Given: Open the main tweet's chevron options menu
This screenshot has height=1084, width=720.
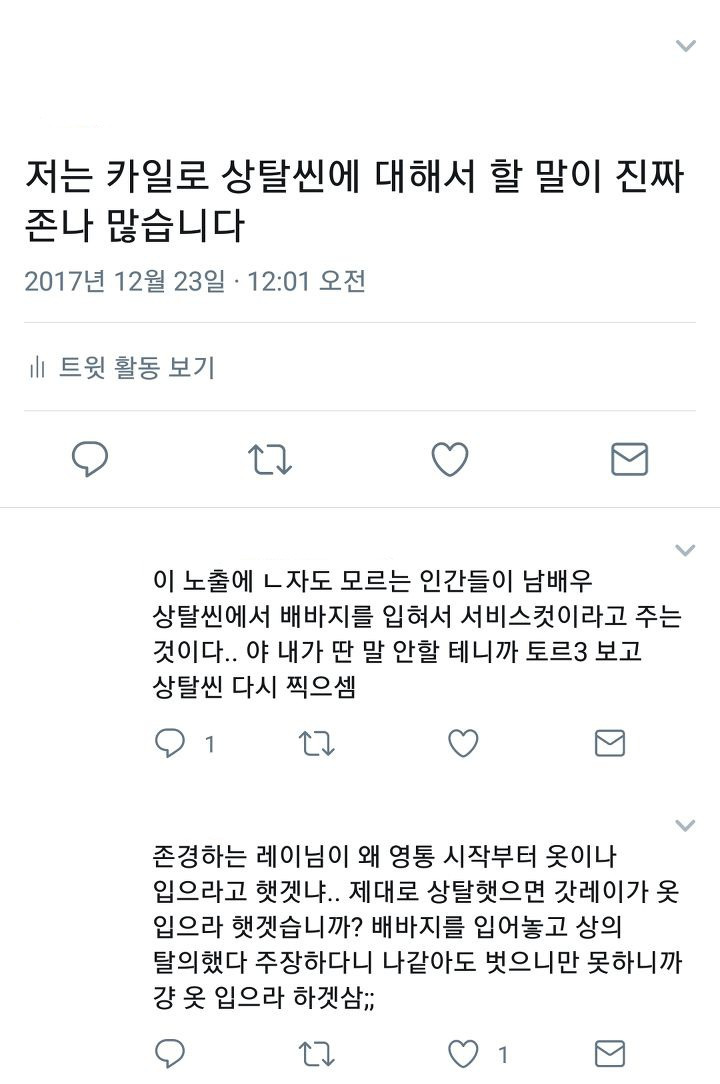Looking at the screenshot, I should point(685,46).
